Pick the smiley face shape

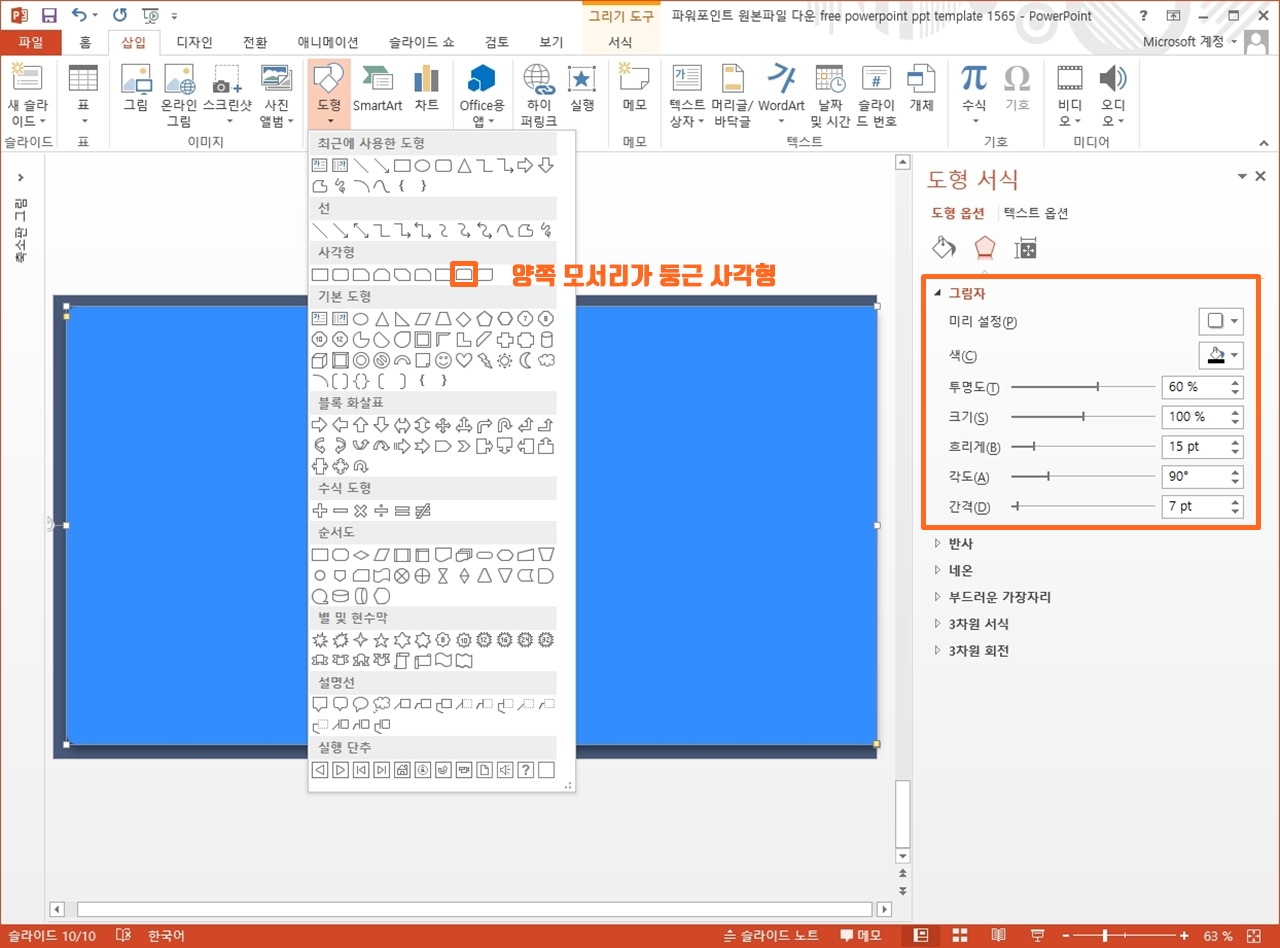point(443,360)
